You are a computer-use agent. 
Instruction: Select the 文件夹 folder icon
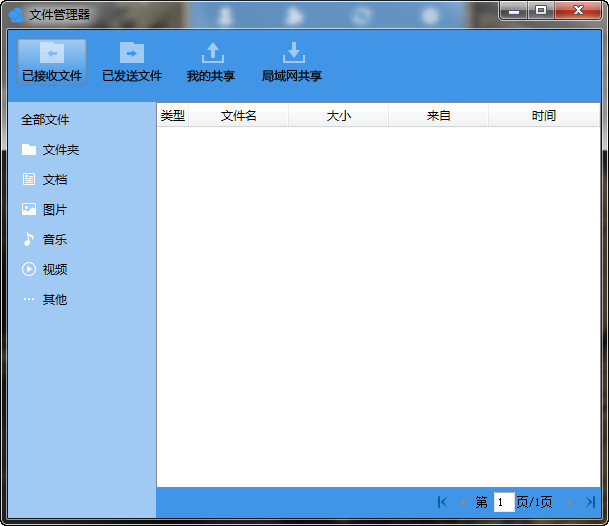29,150
